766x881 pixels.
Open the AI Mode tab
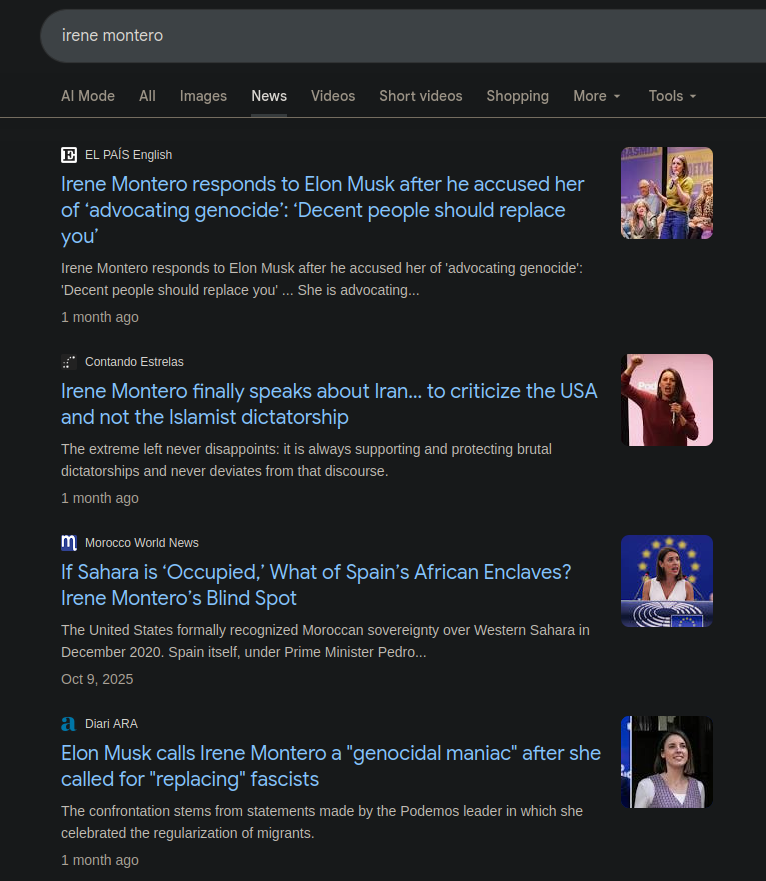tap(88, 96)
